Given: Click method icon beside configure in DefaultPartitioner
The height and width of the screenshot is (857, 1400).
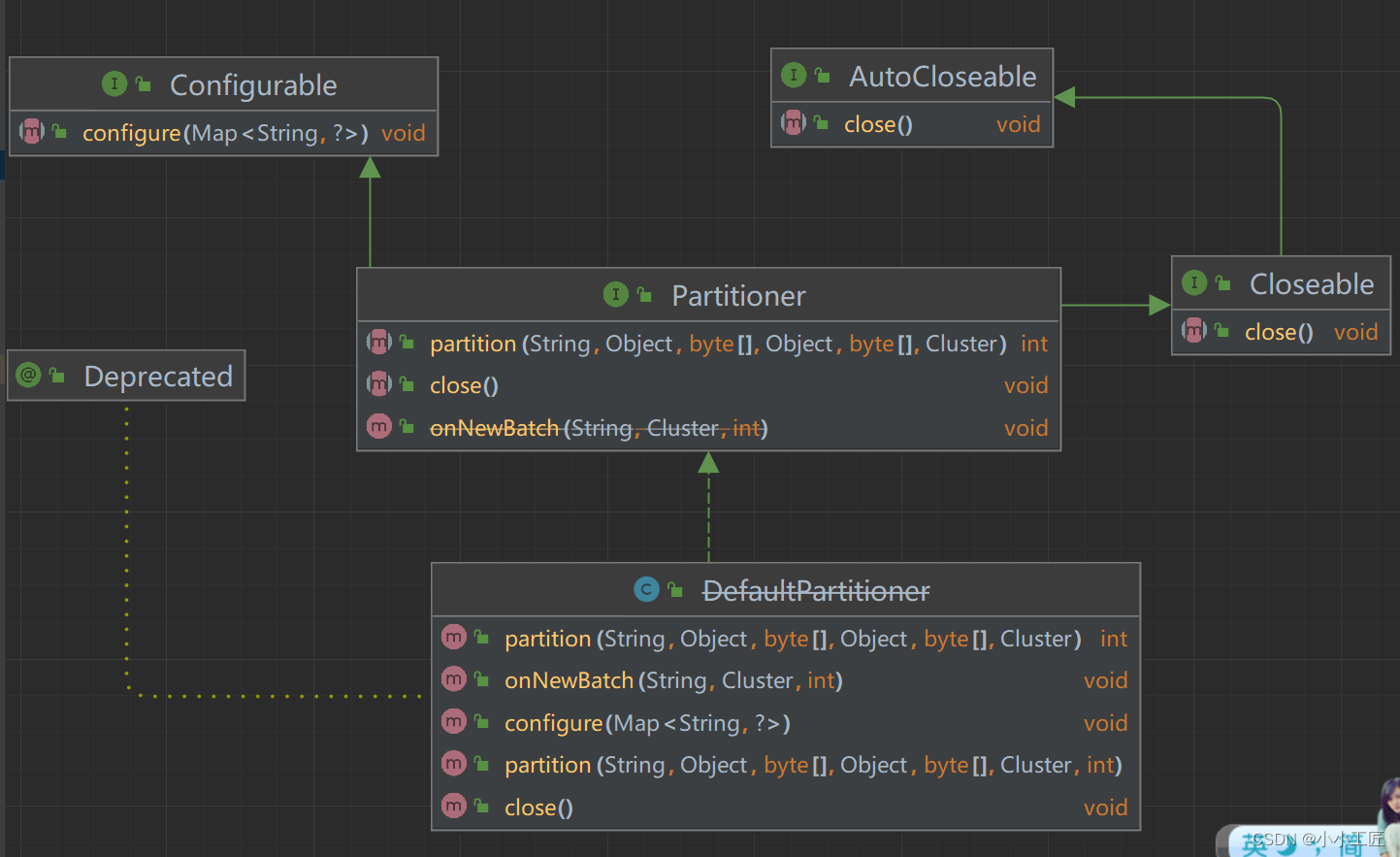Looking at the screenshot, I should click(454, 722).
